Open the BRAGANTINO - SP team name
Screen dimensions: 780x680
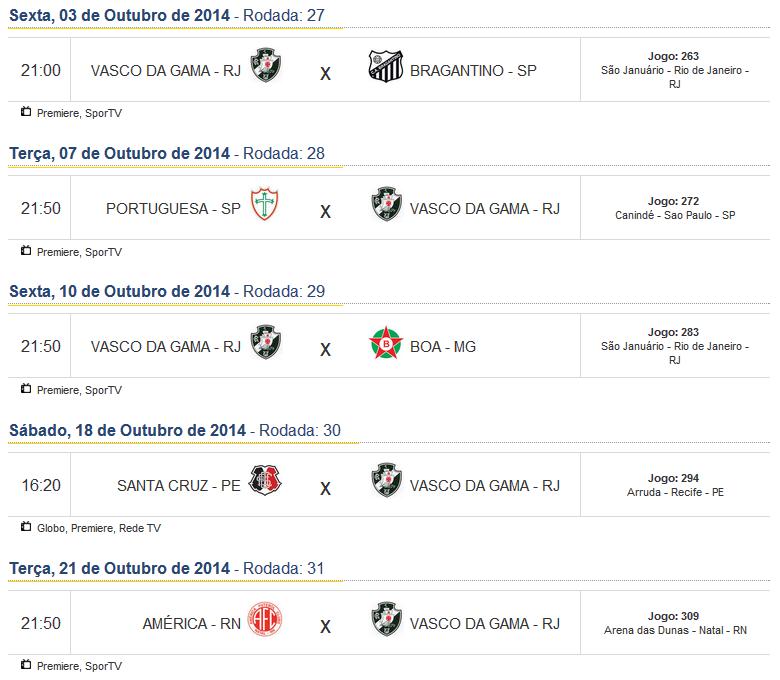[473, 71]
